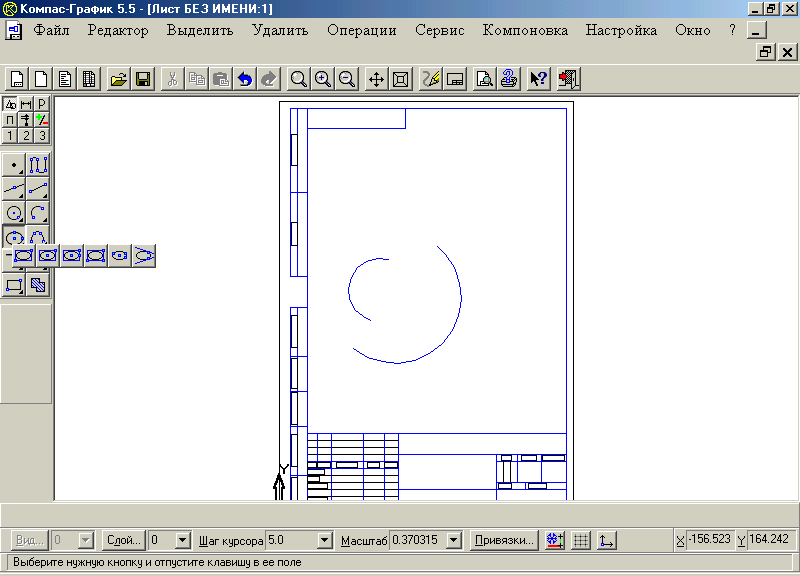Switch to the selection plus-minus panel toggle
This screenshot has height=576, width=800.
(x=42, y=120)
